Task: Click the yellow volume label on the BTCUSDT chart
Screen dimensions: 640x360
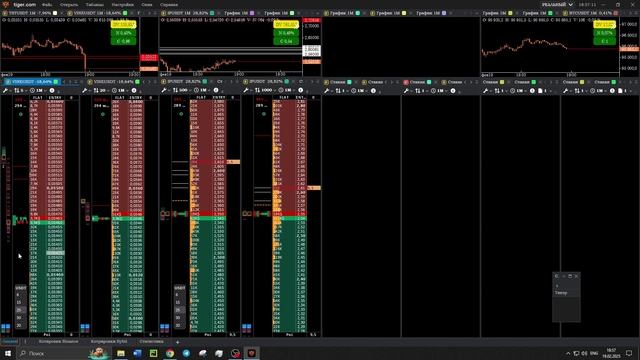Action: 604,24
